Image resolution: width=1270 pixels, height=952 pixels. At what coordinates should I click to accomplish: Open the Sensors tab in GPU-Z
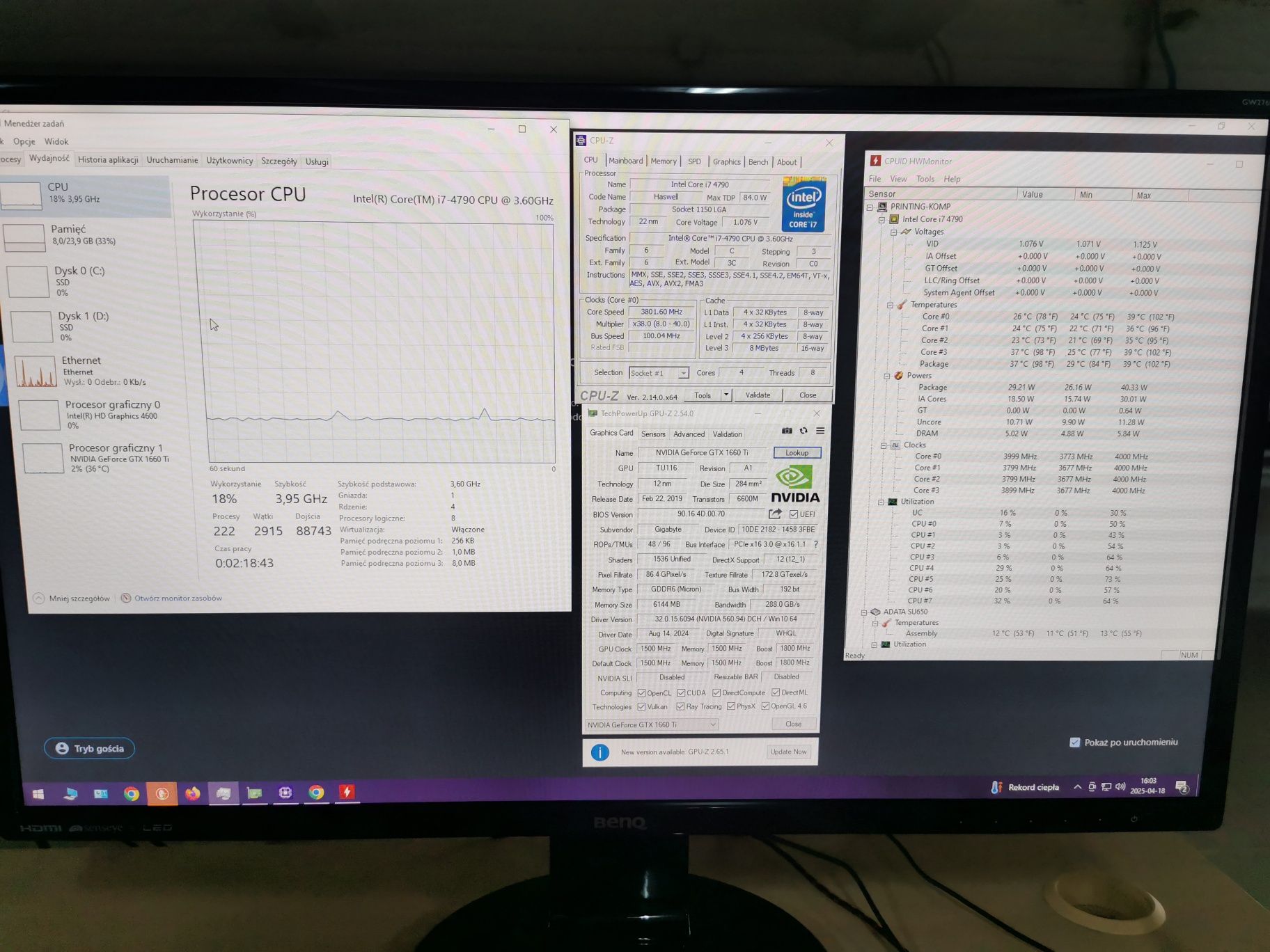pyautogui.click(x=653, y=434)
